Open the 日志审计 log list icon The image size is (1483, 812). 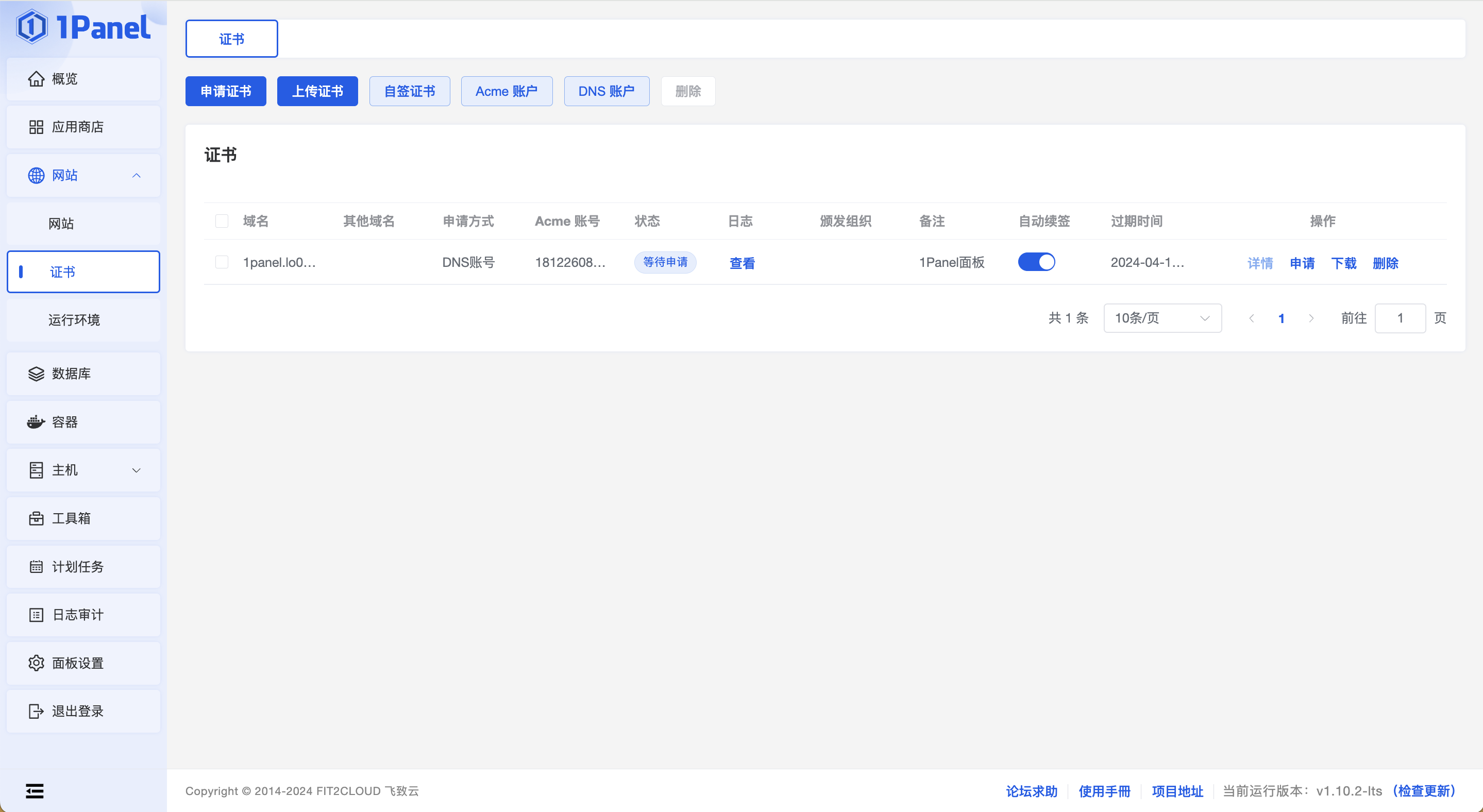pyautogui.click(x=36, y=615)
